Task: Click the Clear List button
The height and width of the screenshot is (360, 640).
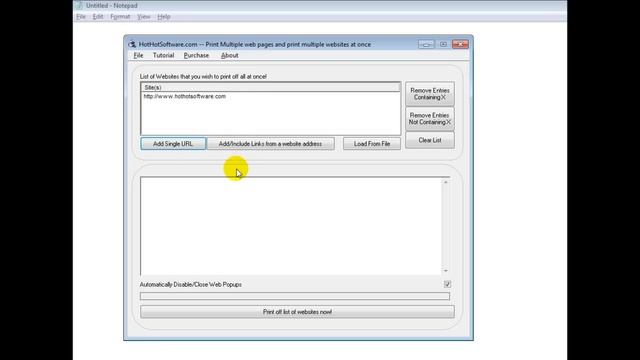Action: pos(430,140)
